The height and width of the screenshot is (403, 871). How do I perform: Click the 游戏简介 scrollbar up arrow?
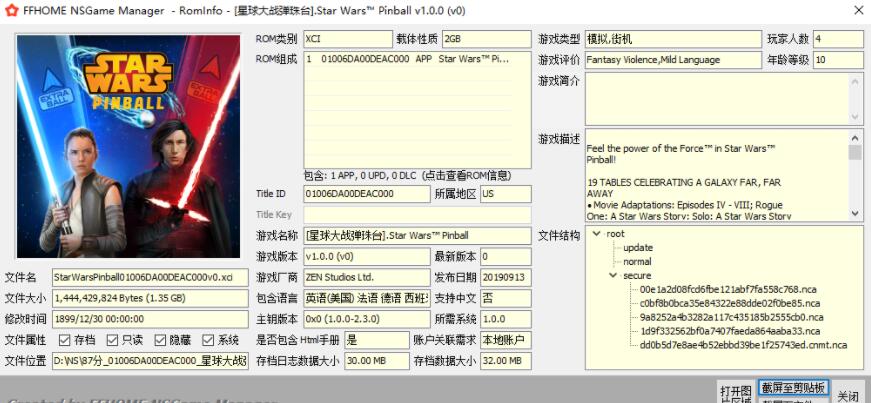point(855,81)
